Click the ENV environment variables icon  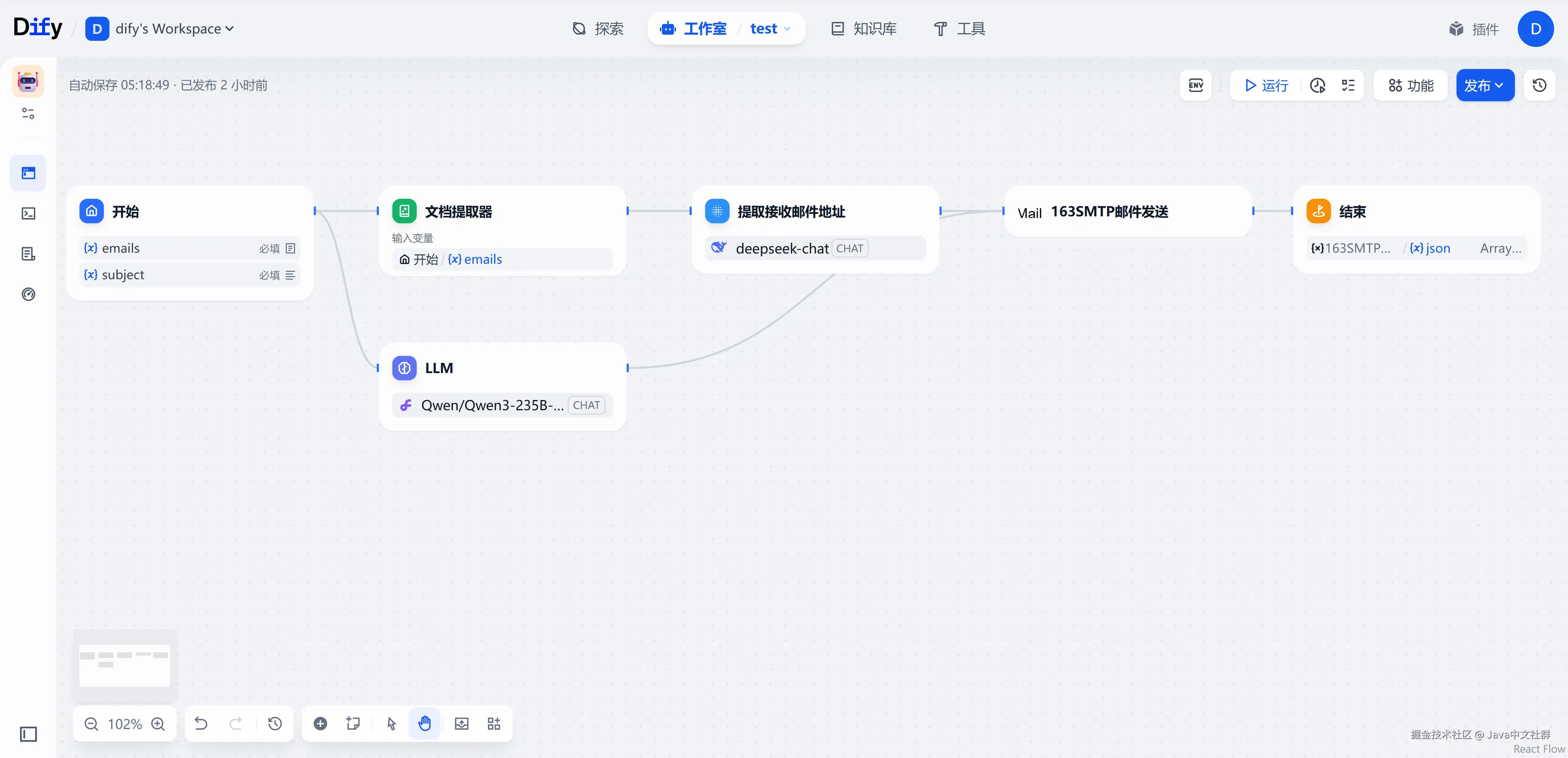(1196, 85)
